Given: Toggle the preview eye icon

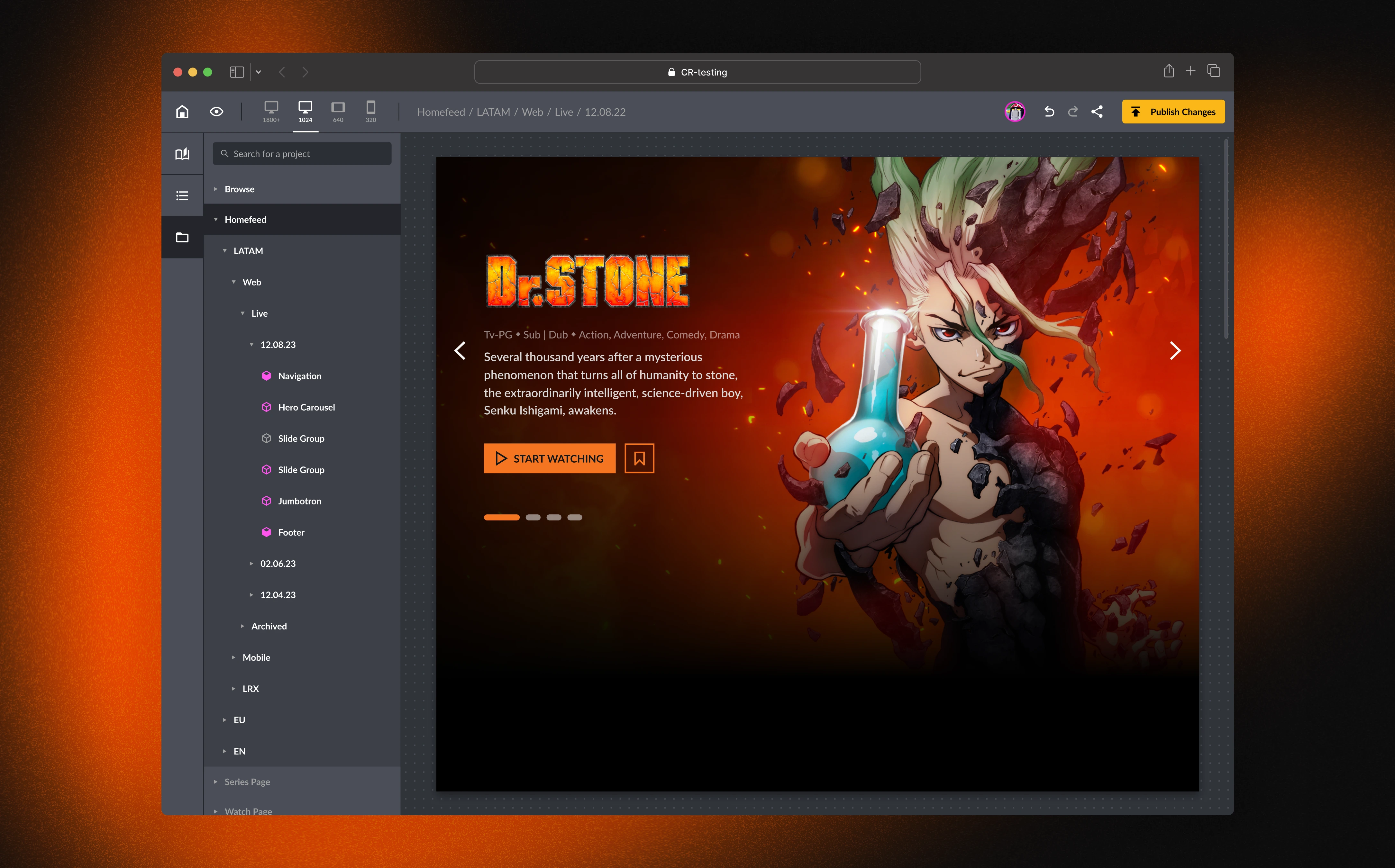Looking at the screenshot, I should pos(216,111).
